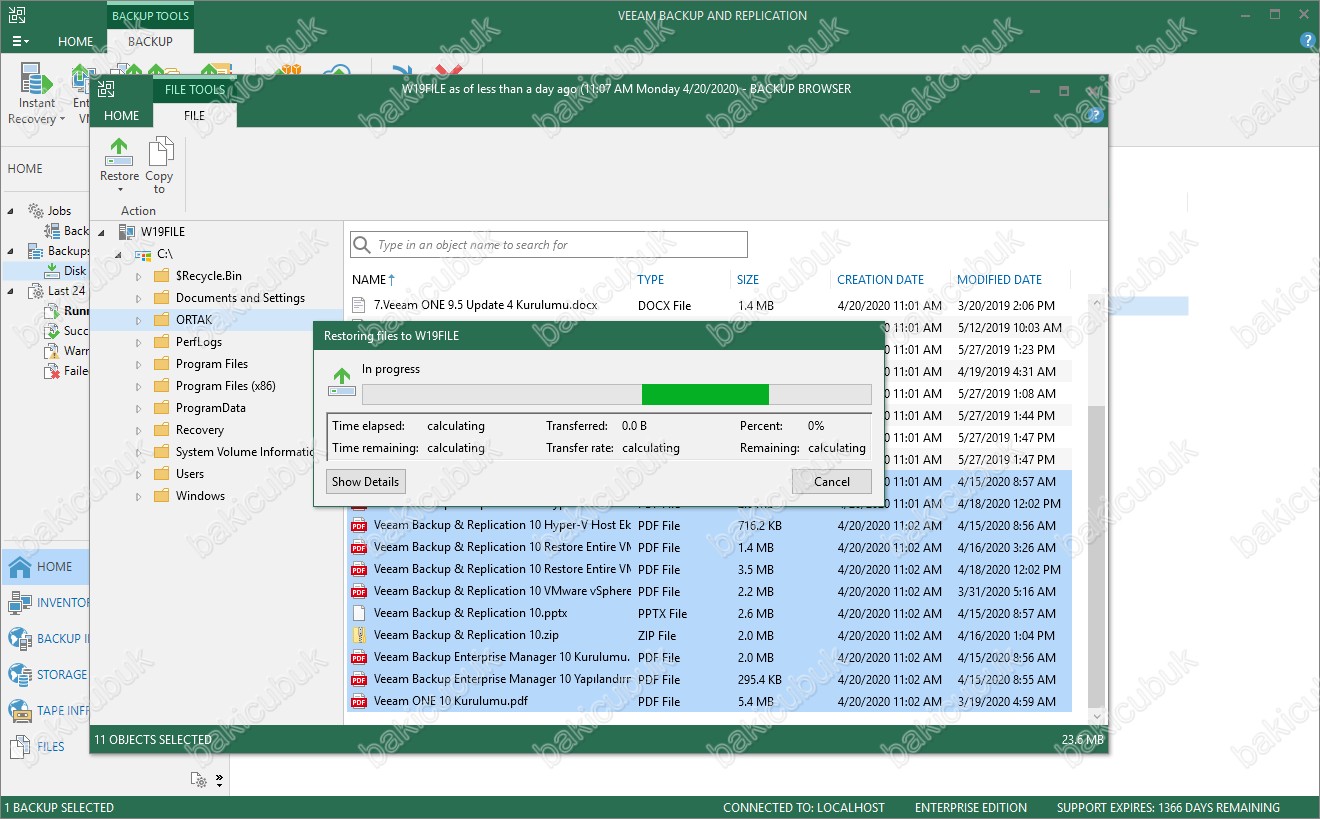The width and height of the screenshot is (1320, 819).
Task: Select the 2.6 MB size cell
Action: (755, 614)
